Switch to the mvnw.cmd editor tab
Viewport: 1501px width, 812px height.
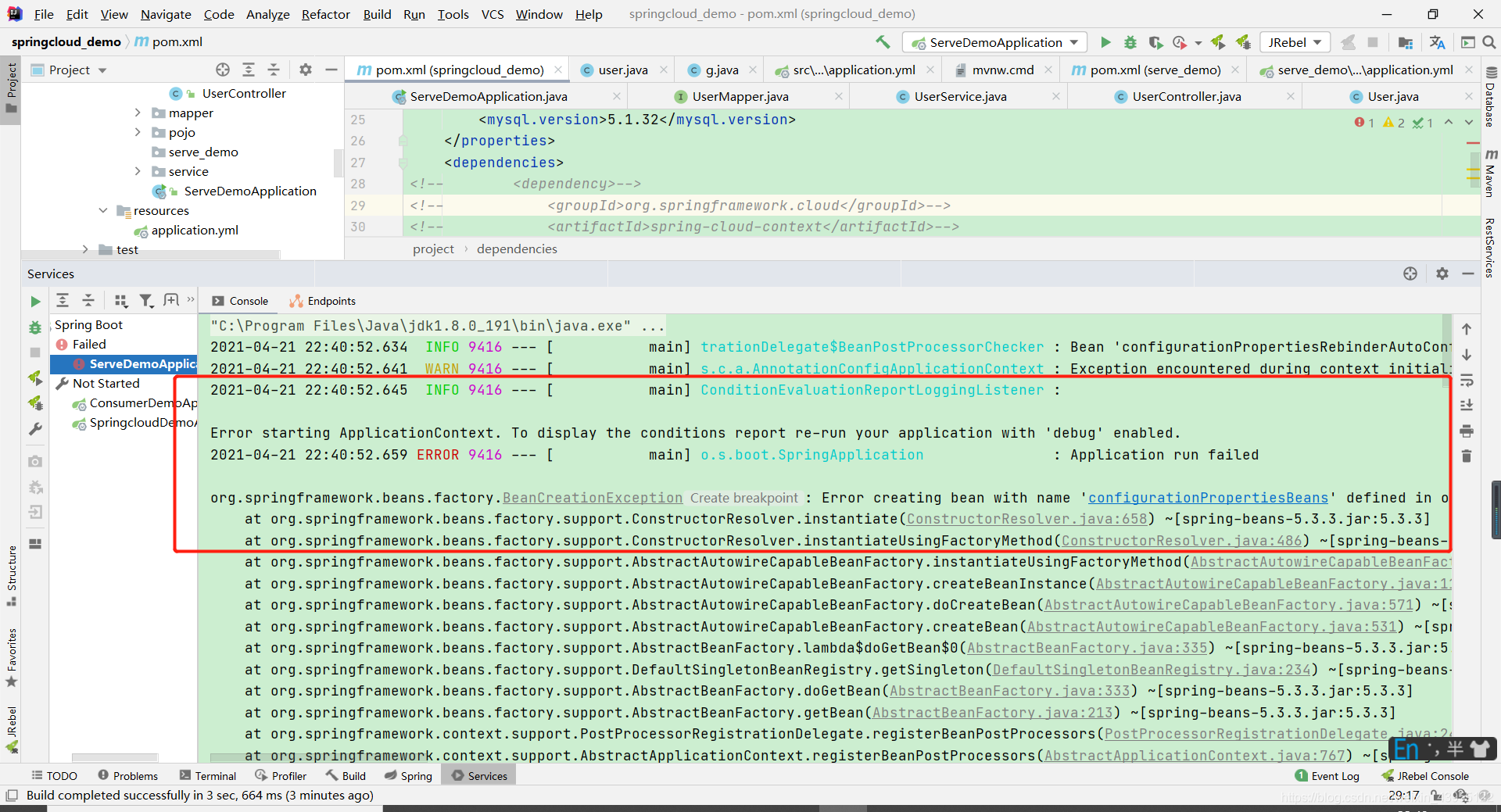click(x=1003, y=70)
